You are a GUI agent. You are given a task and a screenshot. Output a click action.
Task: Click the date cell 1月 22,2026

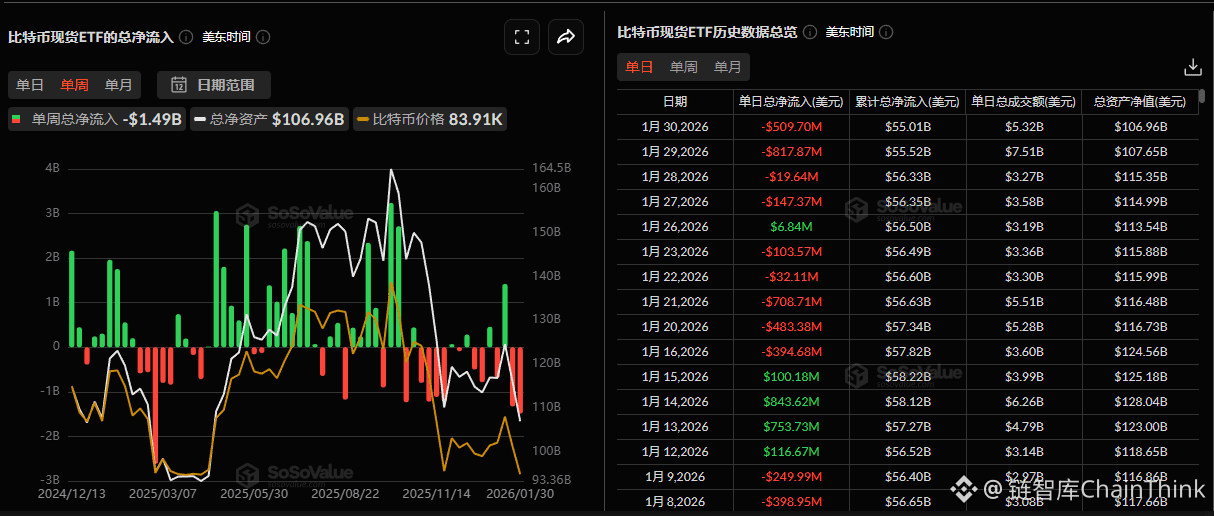(x=675, y=277)
